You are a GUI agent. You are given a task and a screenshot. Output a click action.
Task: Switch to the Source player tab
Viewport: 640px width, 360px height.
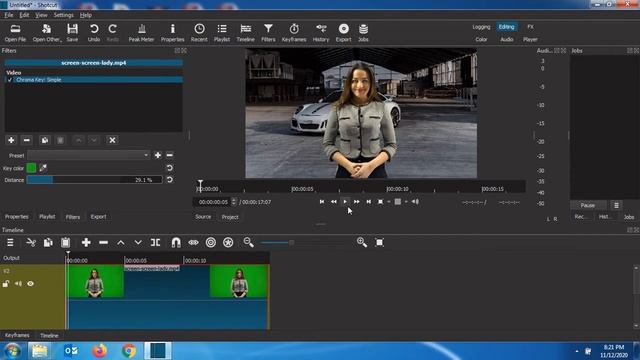point(203,217)
